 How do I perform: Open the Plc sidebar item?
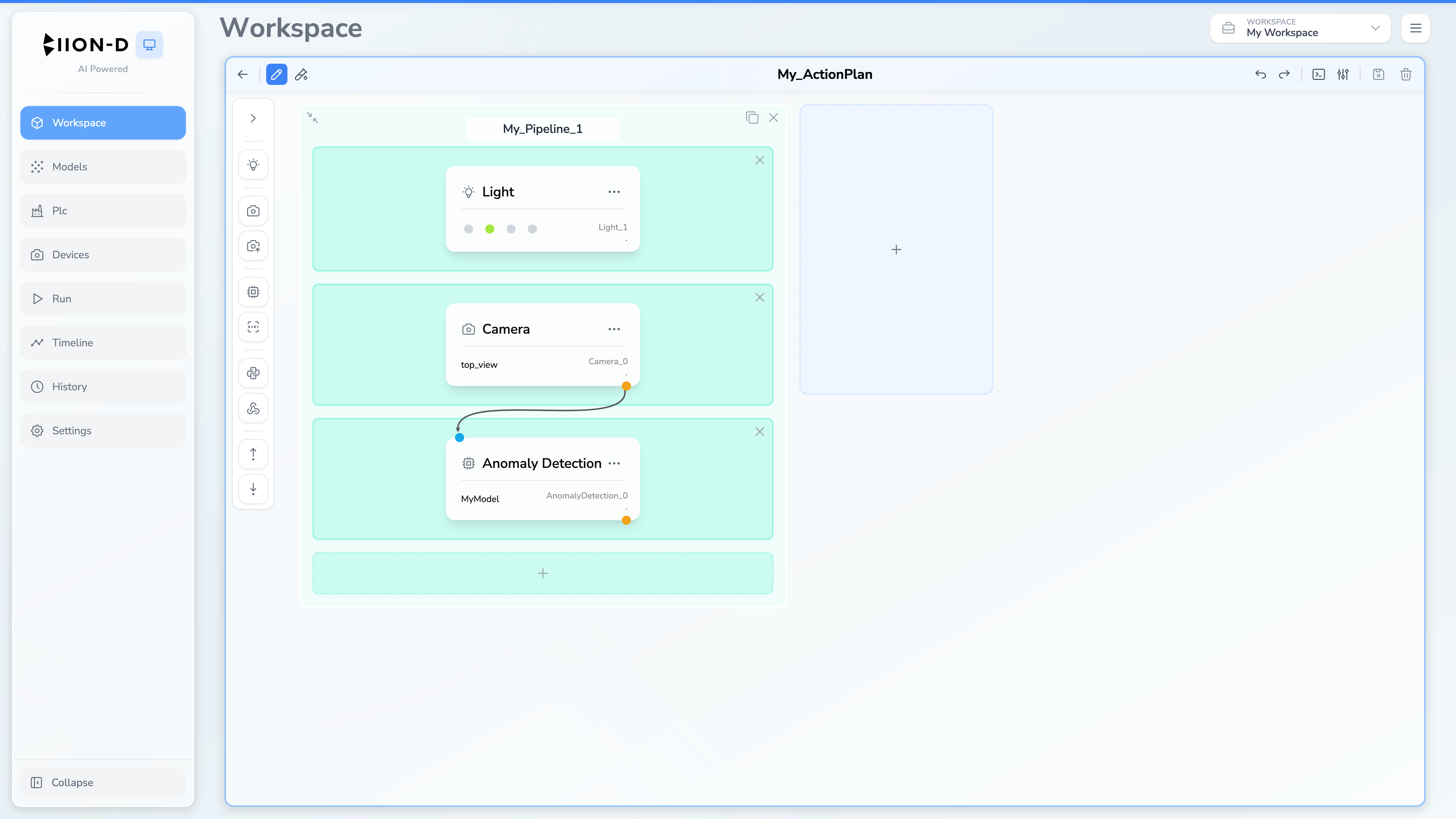(103, 211)
